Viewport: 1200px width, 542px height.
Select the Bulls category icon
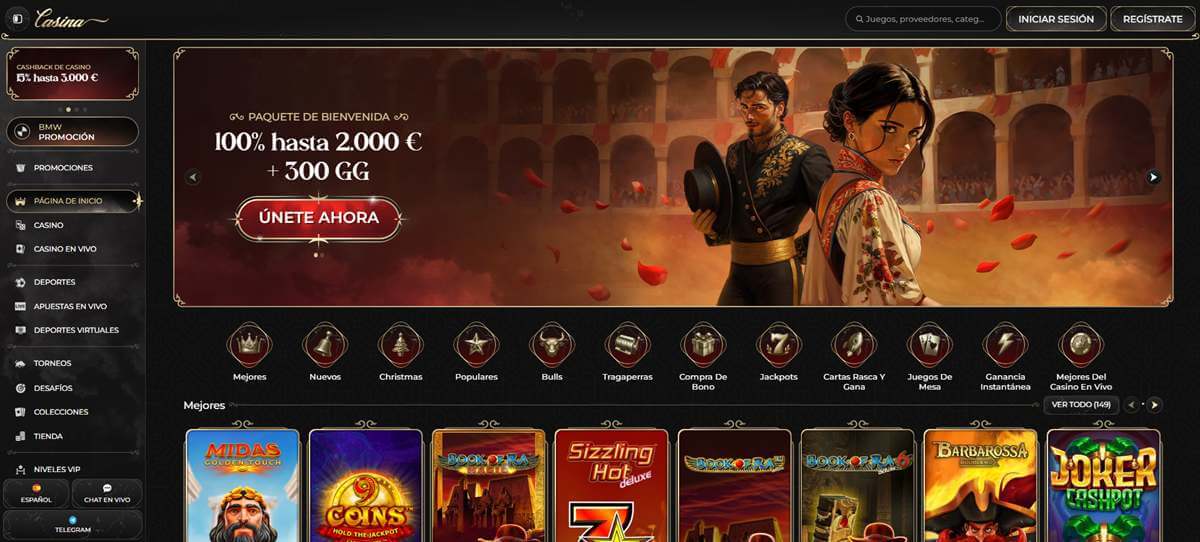pos(551,344)
